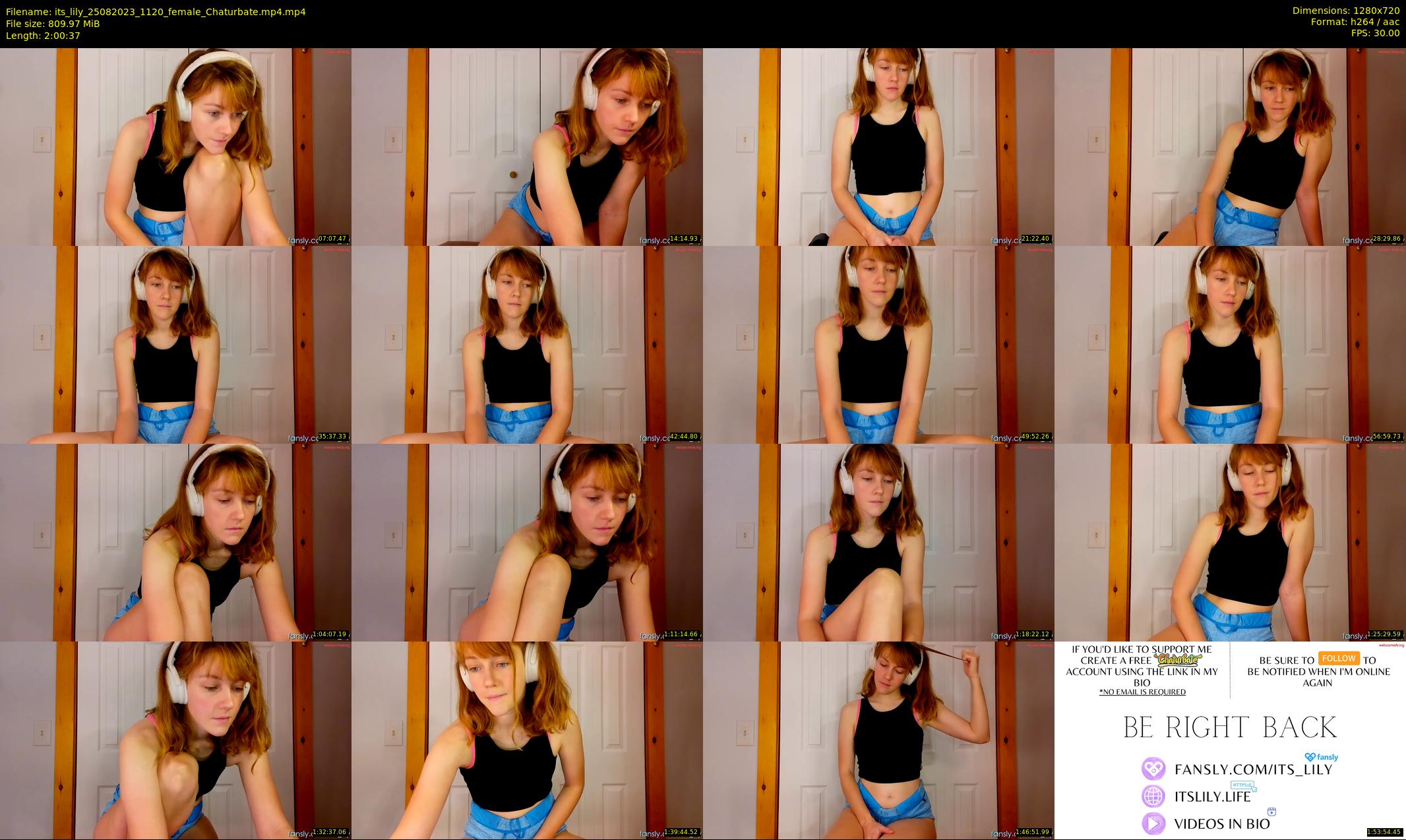
Task: Select the thumbnail at 1:32:37.06
Action: point(175,740)
